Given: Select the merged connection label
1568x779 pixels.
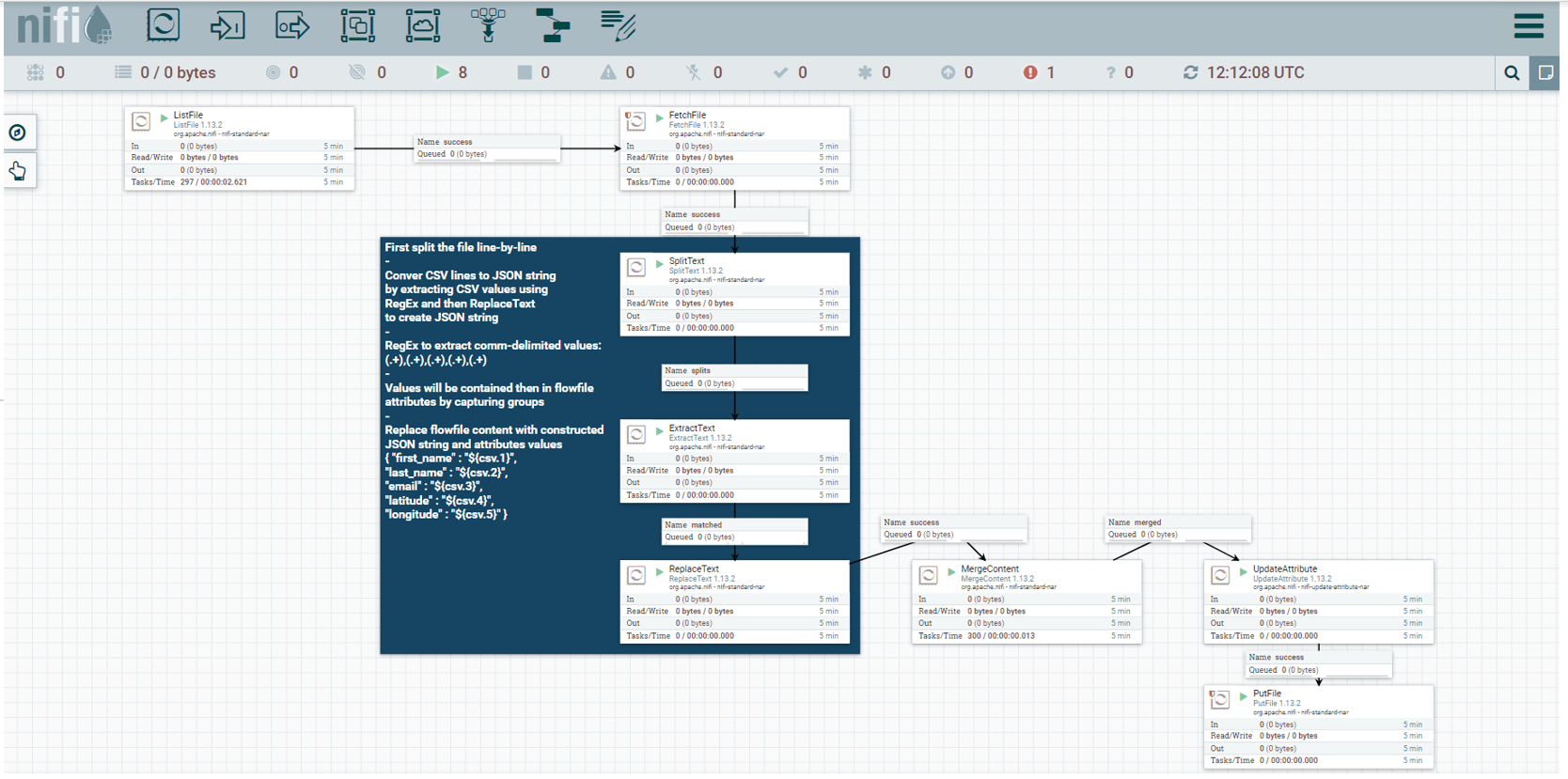Looking at the screenshot, I should [x=1178, y=528].
